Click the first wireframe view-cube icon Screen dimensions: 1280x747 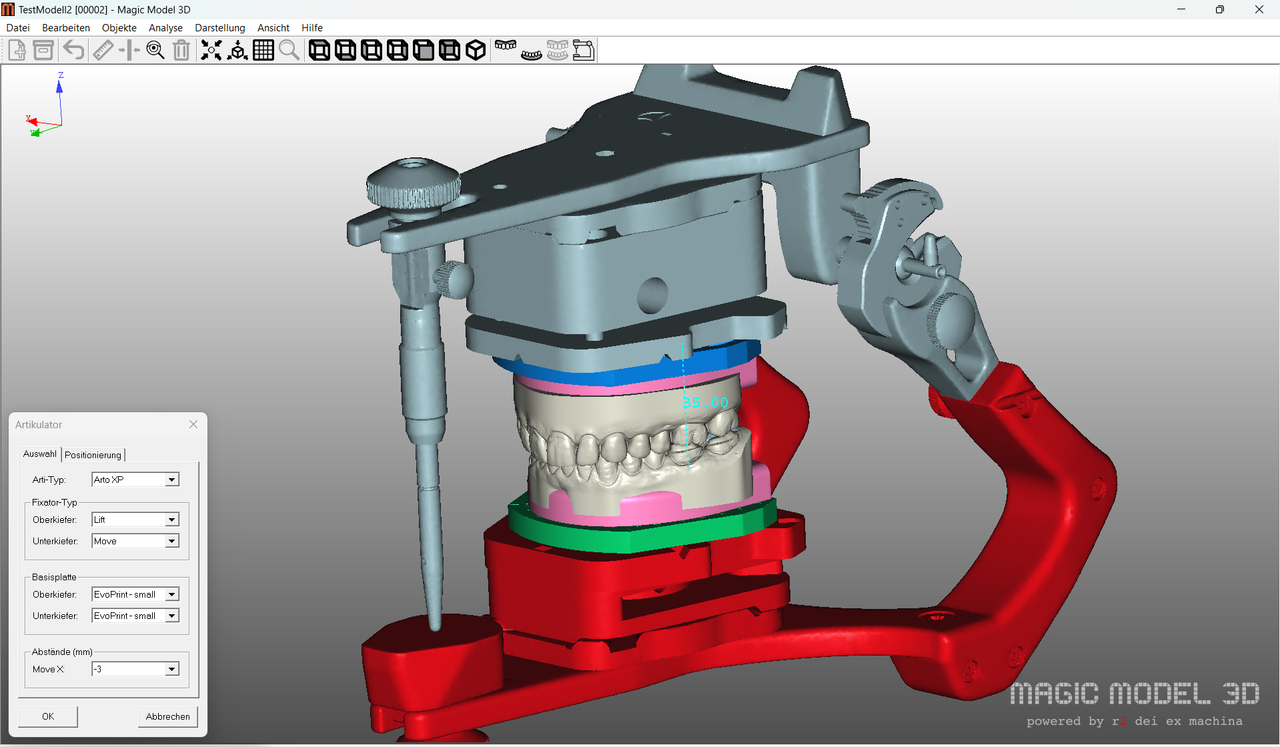click(x=320, y=50)
